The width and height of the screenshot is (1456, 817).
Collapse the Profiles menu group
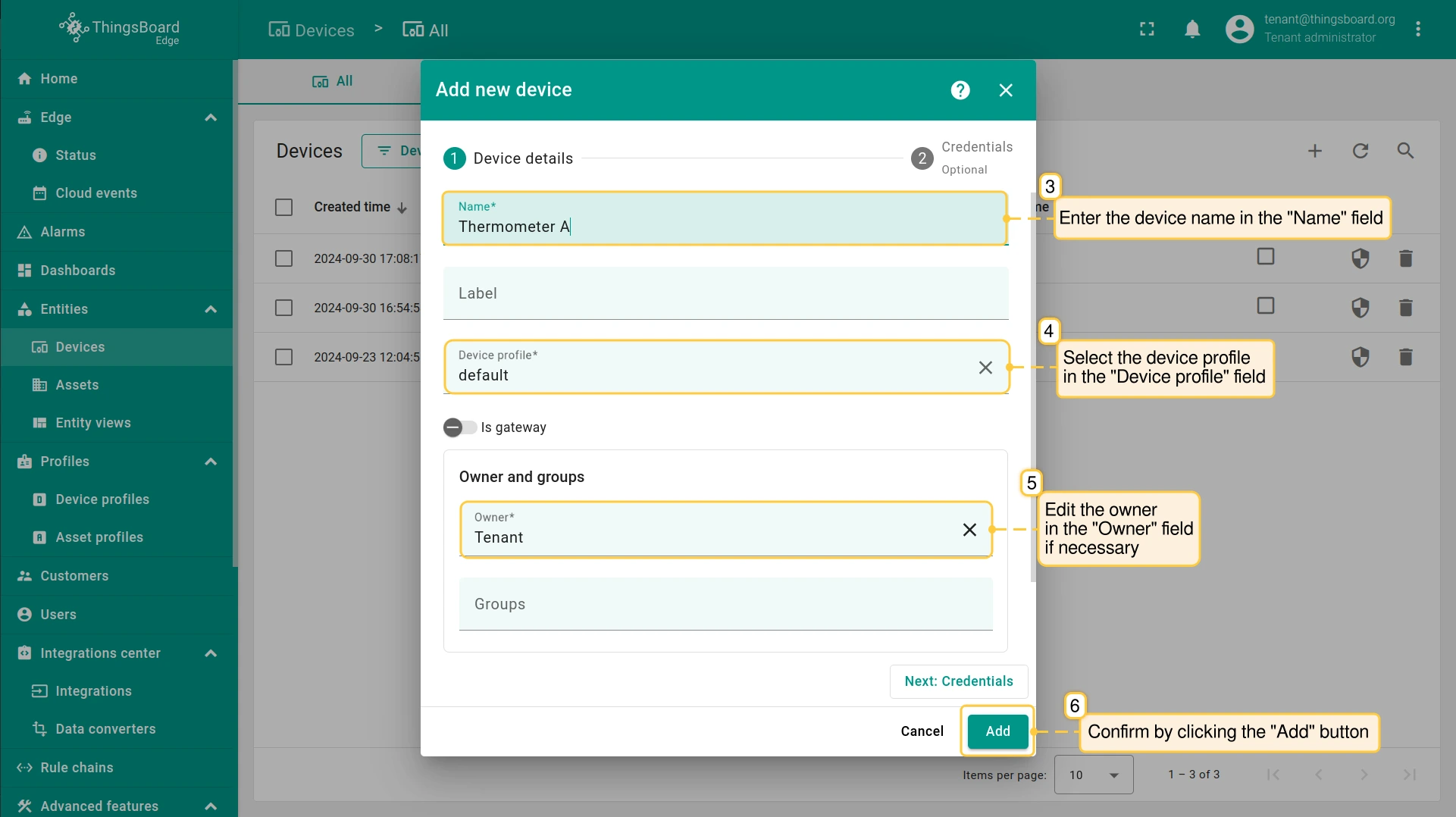point(211,462)
